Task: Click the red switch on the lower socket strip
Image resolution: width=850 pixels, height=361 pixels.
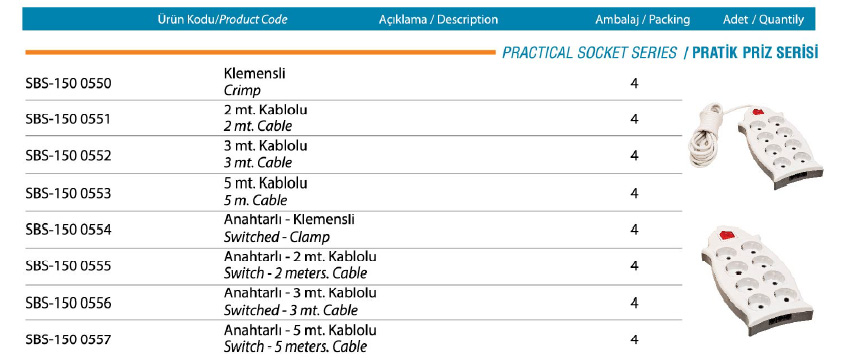Action: click(x=726, y=235)
